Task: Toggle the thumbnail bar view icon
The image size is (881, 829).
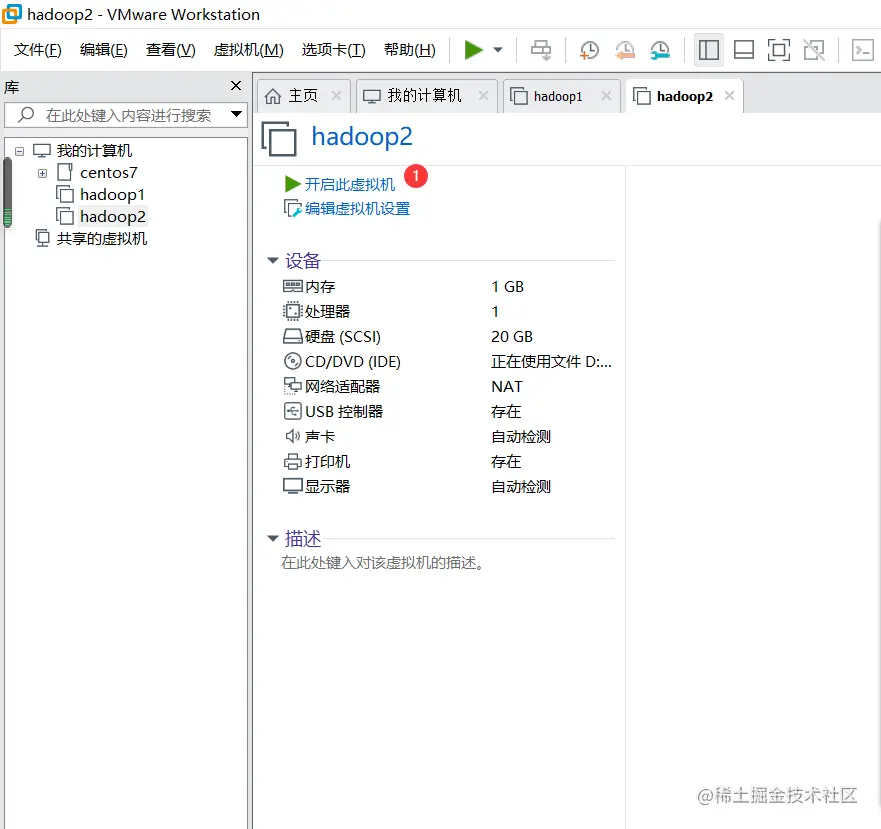Action: click(x=744, y=50)
